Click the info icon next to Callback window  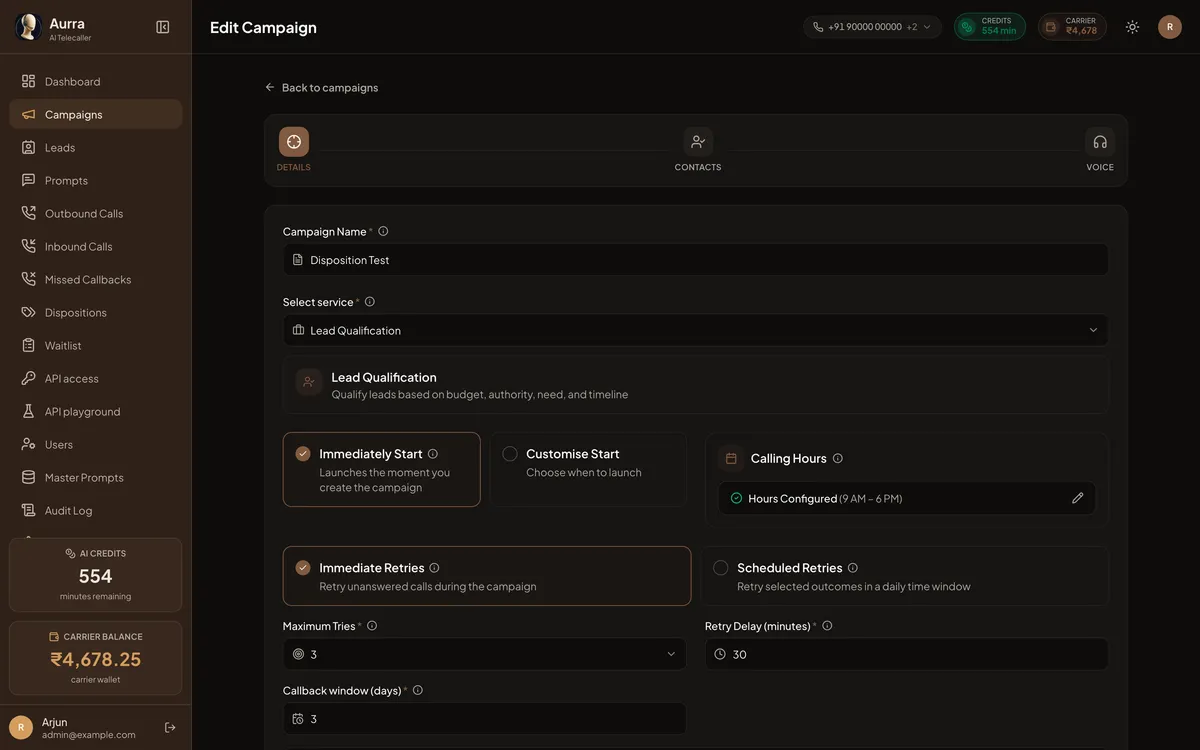pyautogui.click(x=418, y=690)
